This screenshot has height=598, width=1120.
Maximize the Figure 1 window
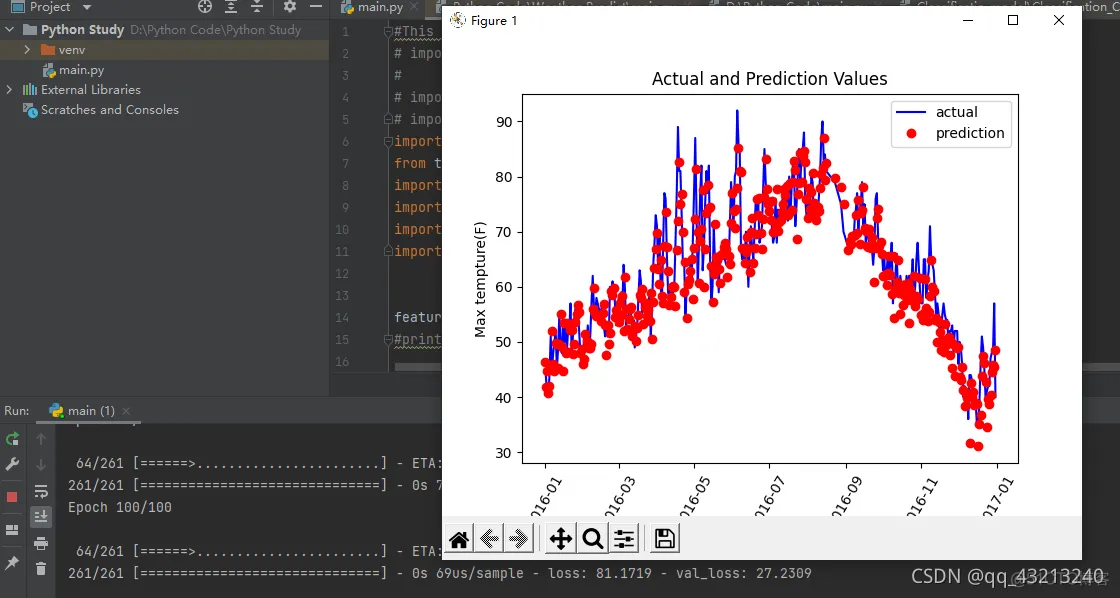[x=1013, y=21]
